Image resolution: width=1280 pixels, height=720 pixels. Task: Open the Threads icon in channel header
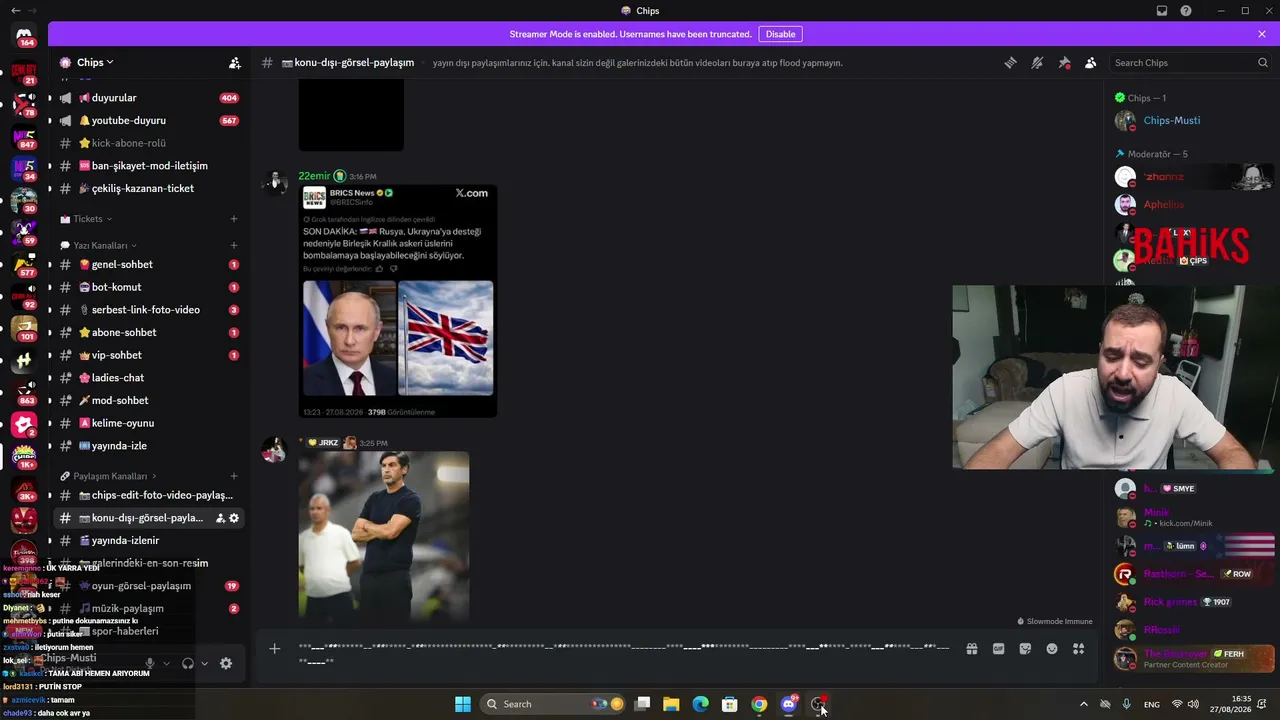click(1010, 63)
